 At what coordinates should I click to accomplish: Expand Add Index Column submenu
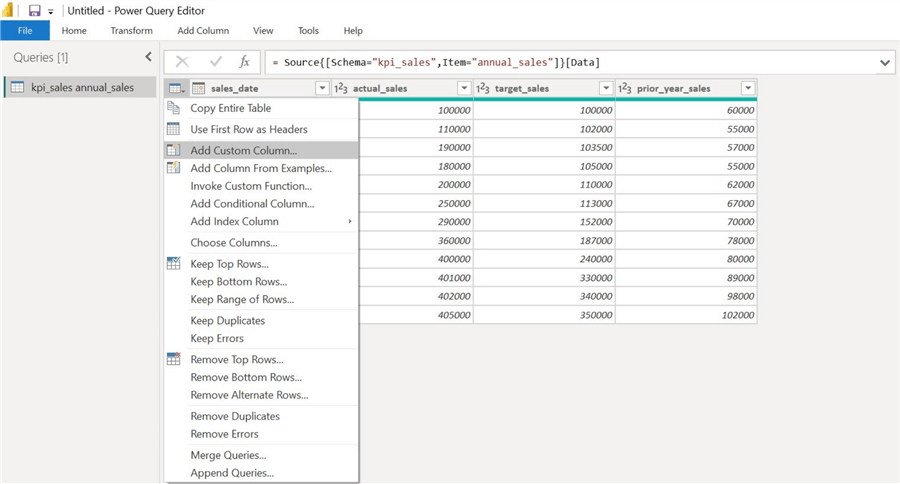pos(261,222)
